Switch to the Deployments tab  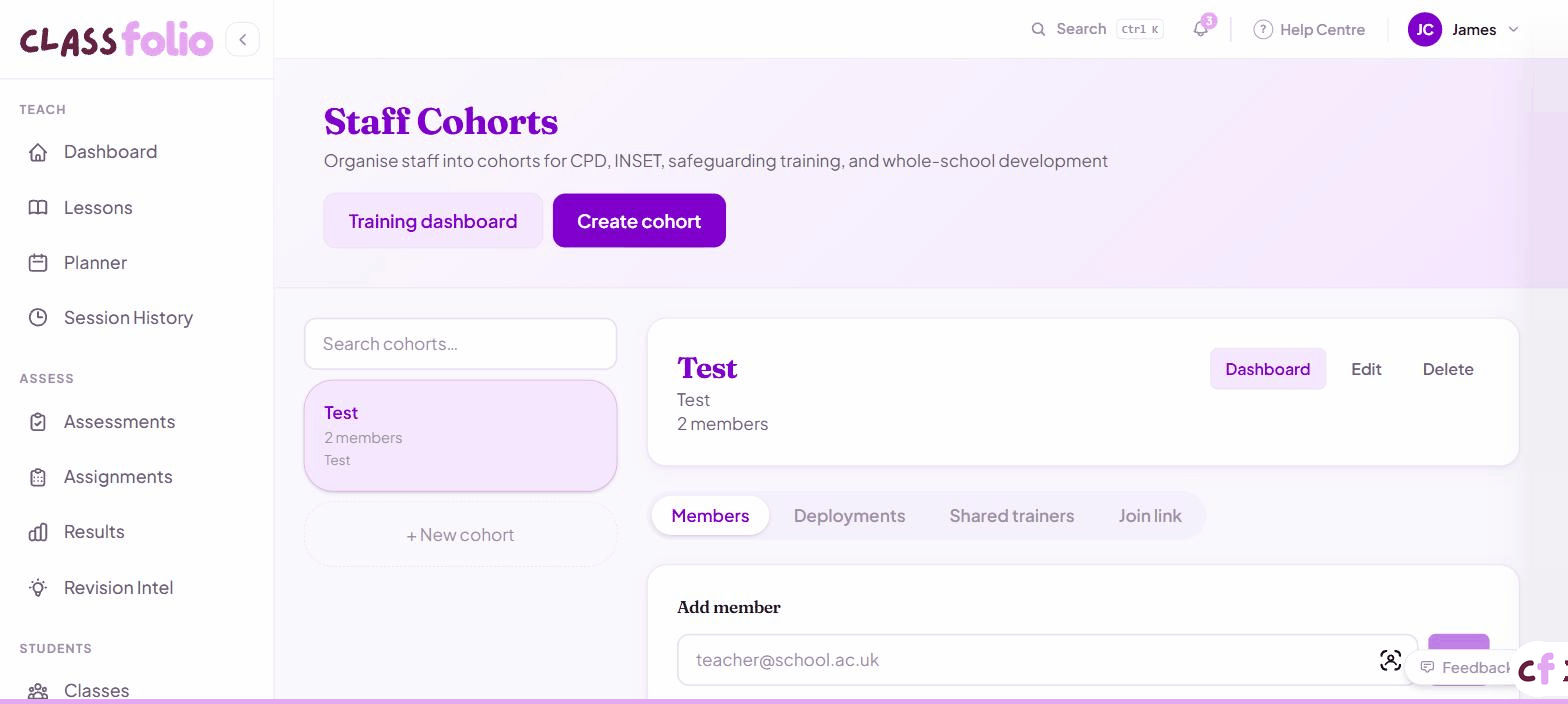point(849,516)
